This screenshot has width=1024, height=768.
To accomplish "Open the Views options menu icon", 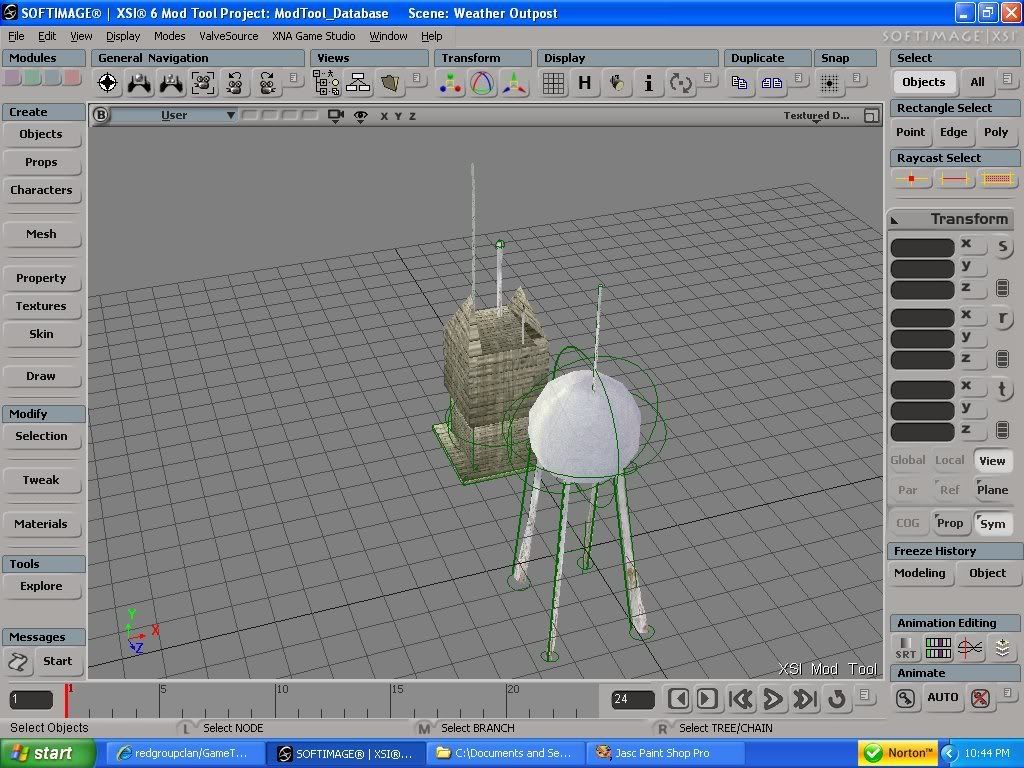I will [417, 78].
